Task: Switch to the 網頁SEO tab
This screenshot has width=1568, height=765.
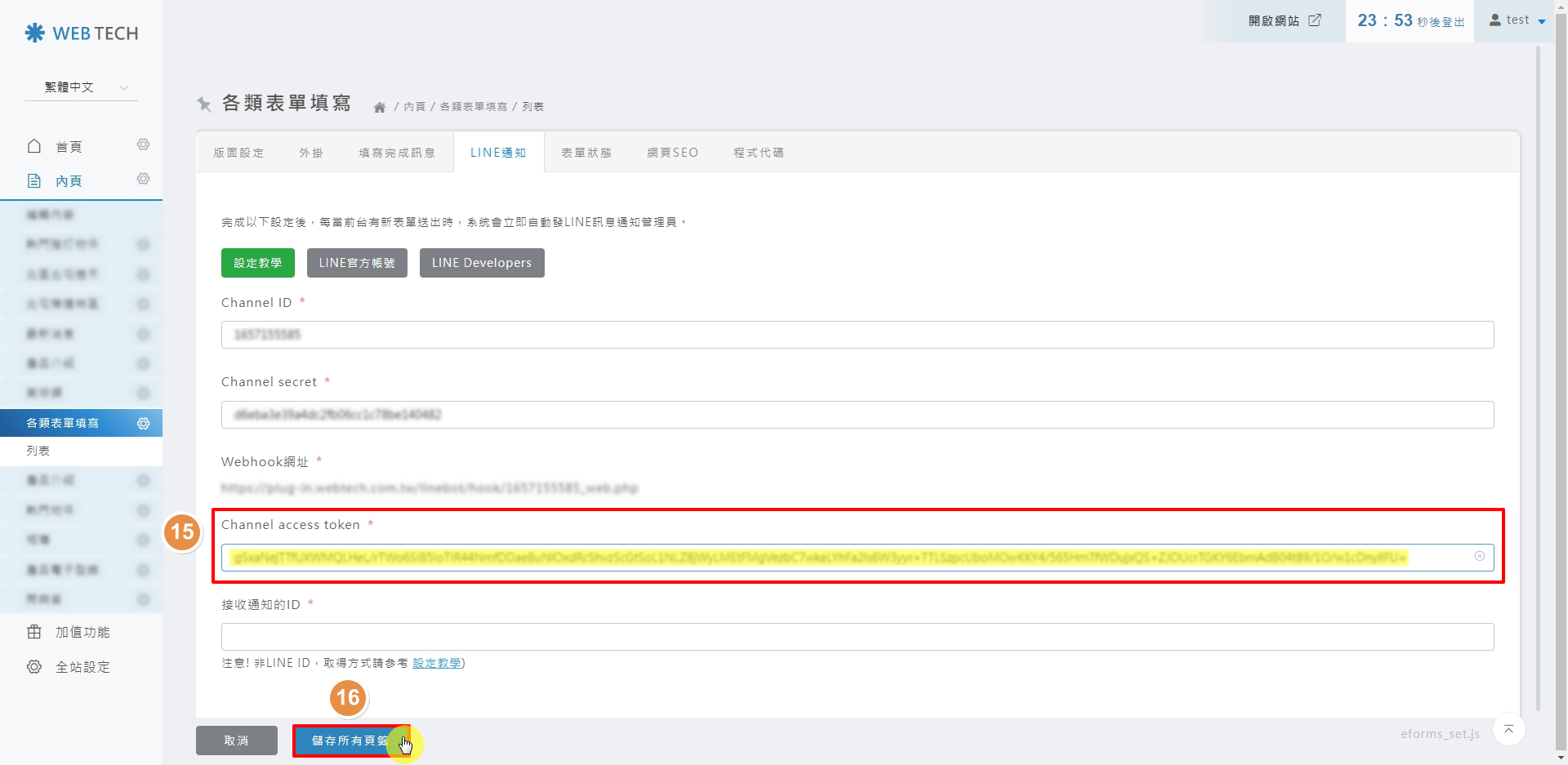Action: [672, 153]
